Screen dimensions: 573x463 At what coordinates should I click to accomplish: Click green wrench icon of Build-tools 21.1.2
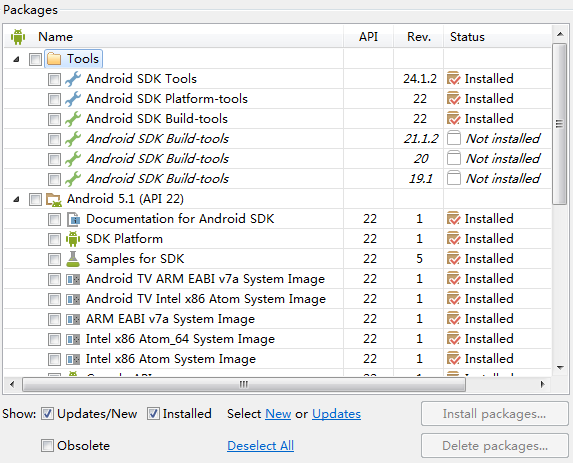pyautogui.click(x=73, y=139)
